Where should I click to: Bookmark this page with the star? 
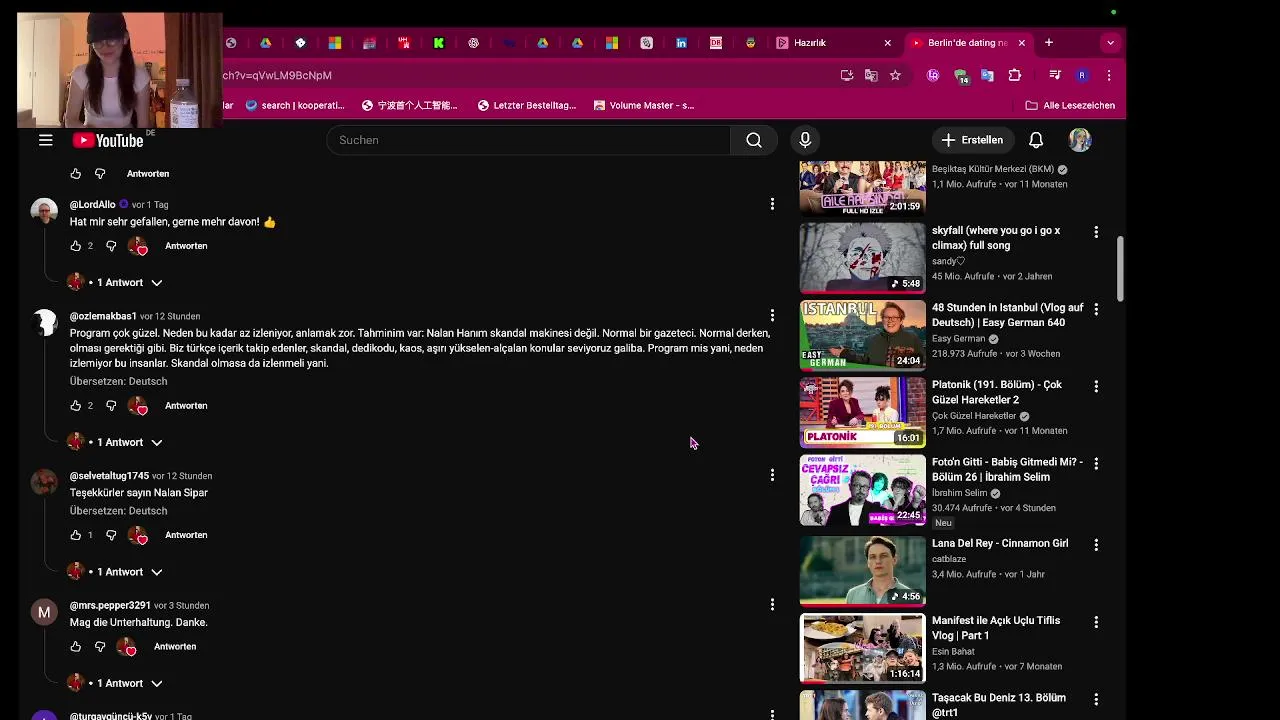895,75
